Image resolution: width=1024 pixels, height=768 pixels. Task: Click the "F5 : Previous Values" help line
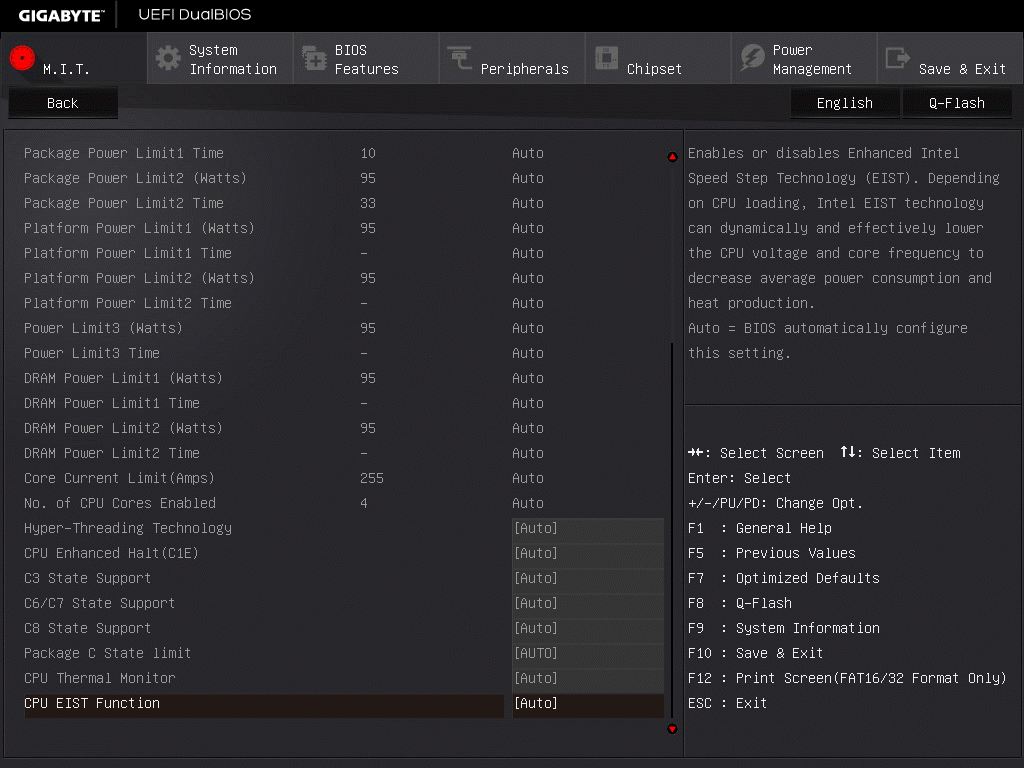point(772,553)
